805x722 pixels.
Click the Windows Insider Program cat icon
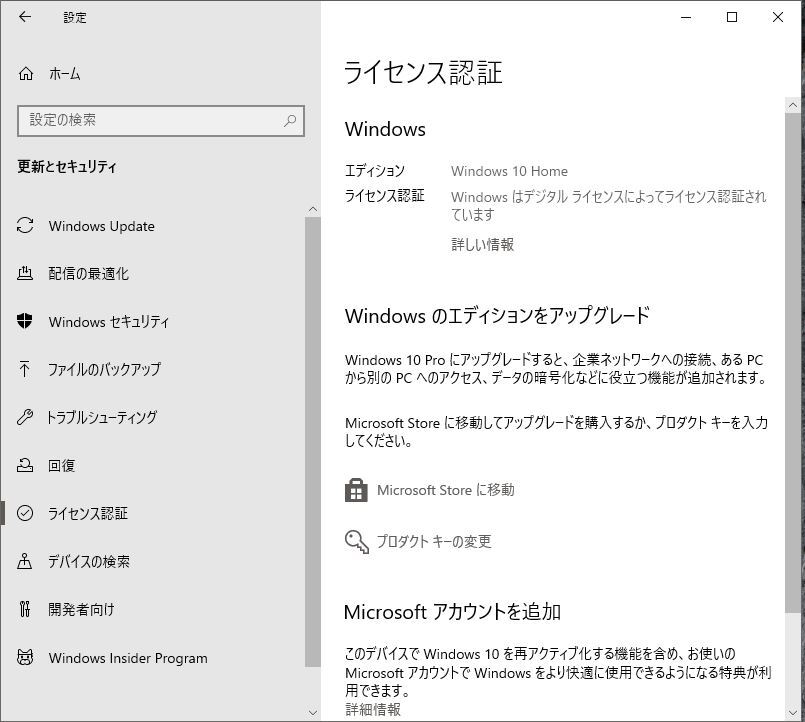(25, 657)
